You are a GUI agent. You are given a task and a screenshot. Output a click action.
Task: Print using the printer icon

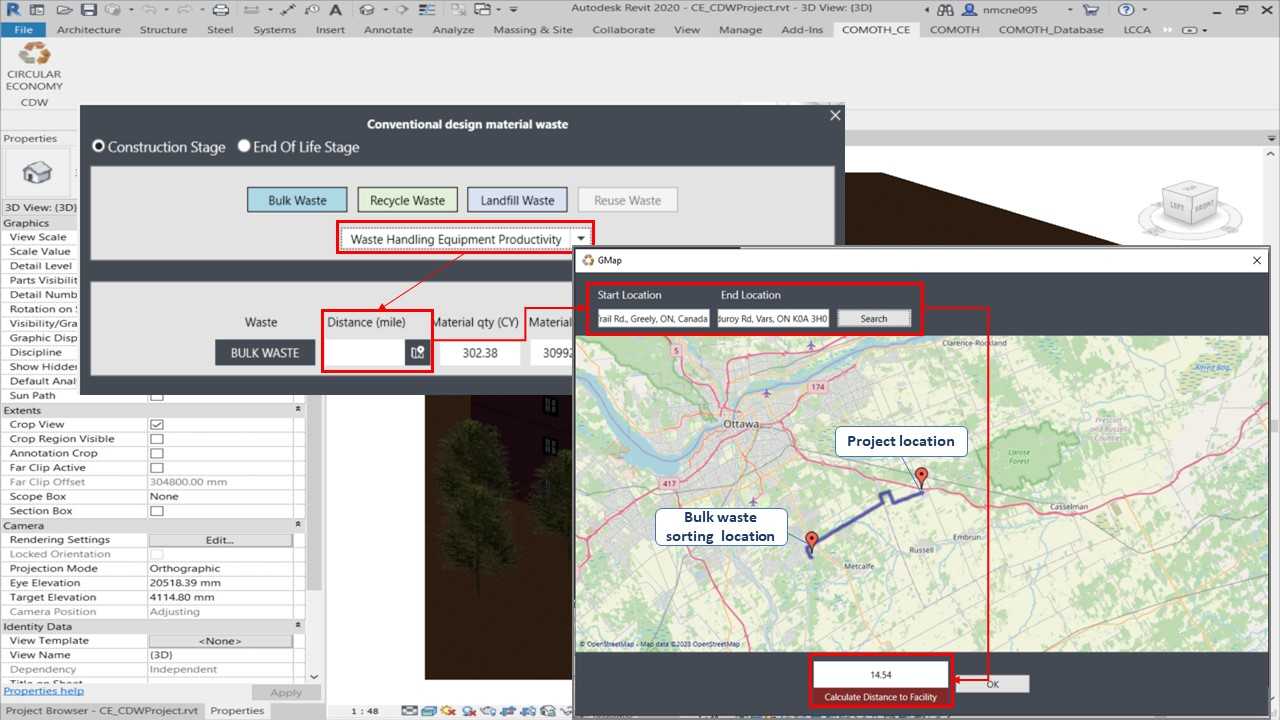click(x=221, y=9)
